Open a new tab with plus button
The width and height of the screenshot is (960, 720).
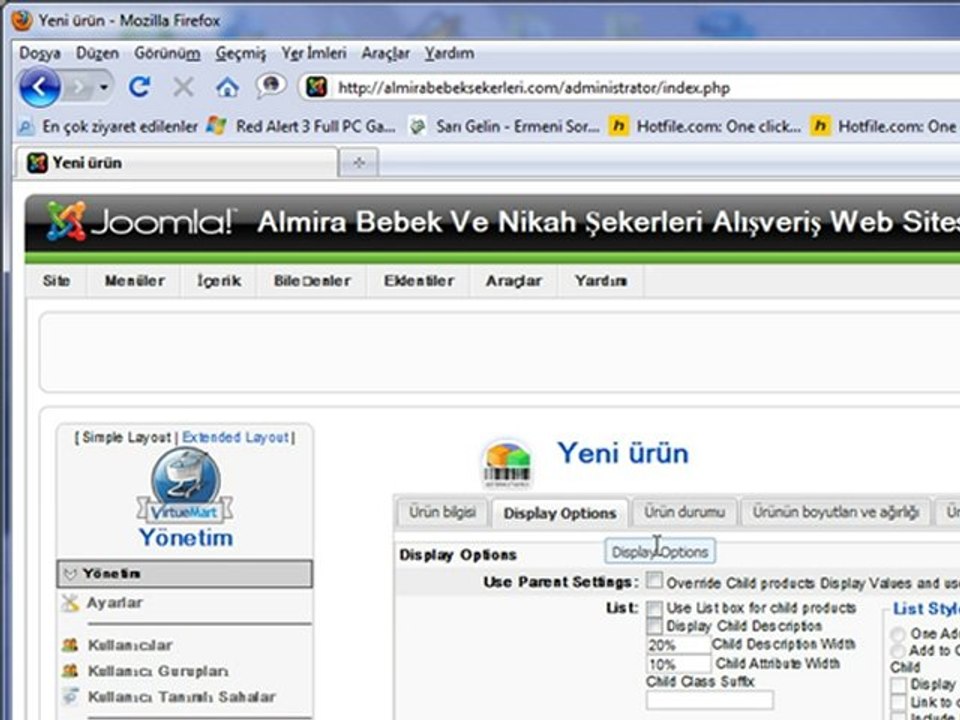point(359,163)
